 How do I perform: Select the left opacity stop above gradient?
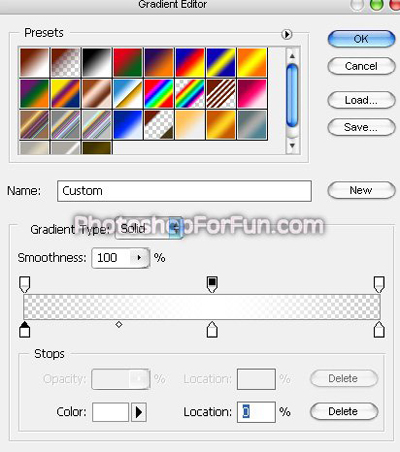[x=25, y=284]
